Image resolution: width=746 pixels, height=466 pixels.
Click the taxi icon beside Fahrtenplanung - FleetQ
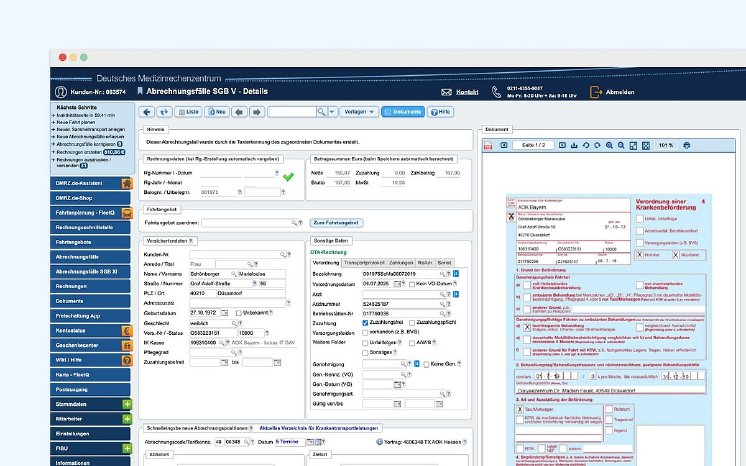pyautogui.click(x=127, y=213)
